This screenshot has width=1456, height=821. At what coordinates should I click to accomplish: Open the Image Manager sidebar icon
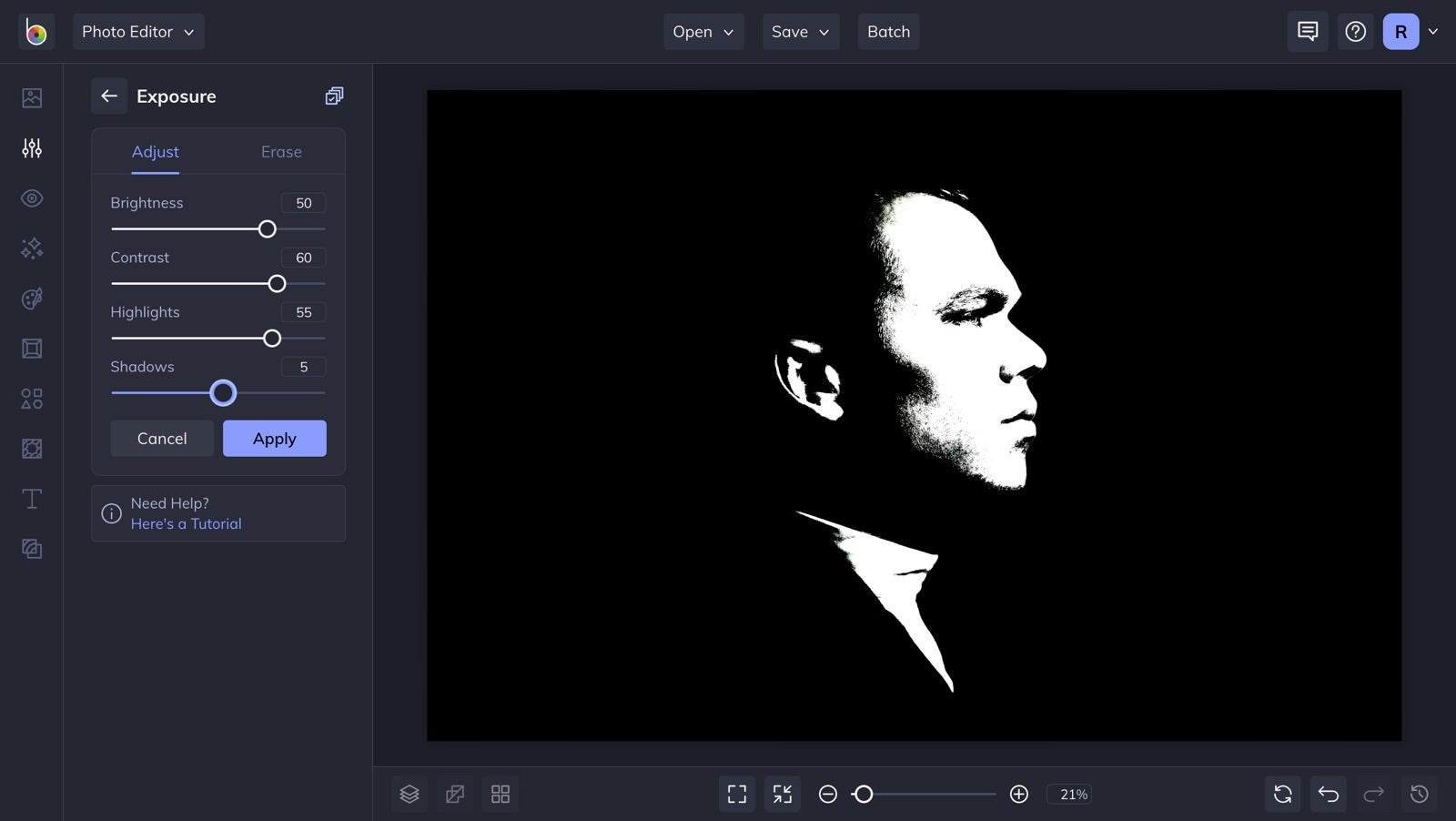point(32,97)
